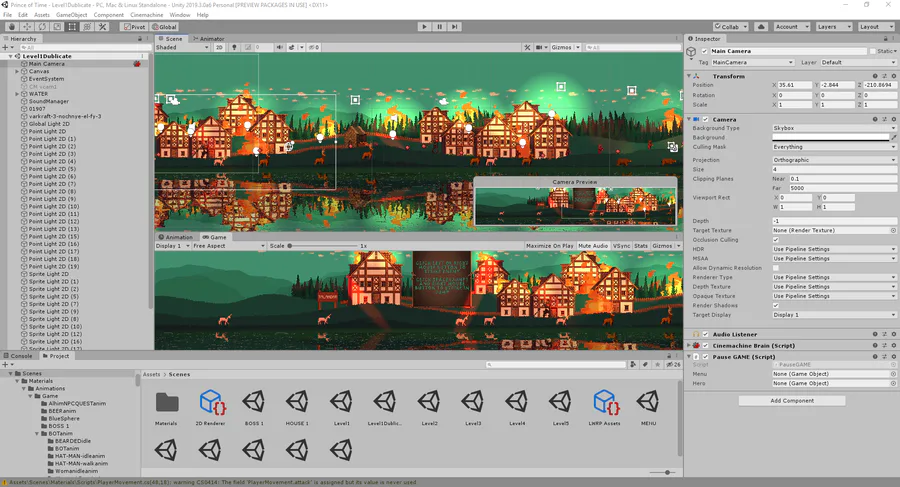Open the Tag MainCamera dropdown

752,62
